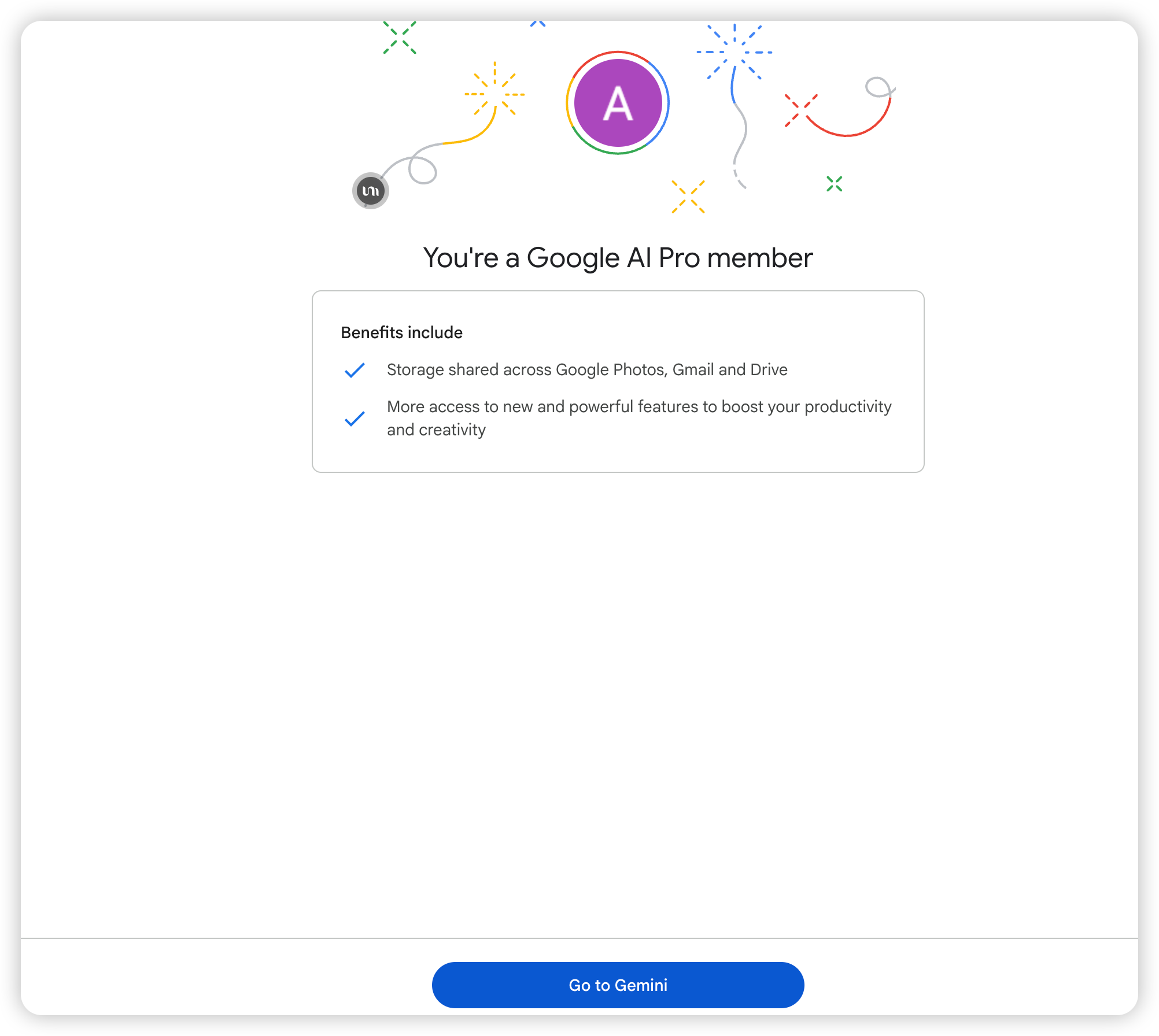
Task: Click the gray looped streamer near logo badge
Action: point(418,165)
